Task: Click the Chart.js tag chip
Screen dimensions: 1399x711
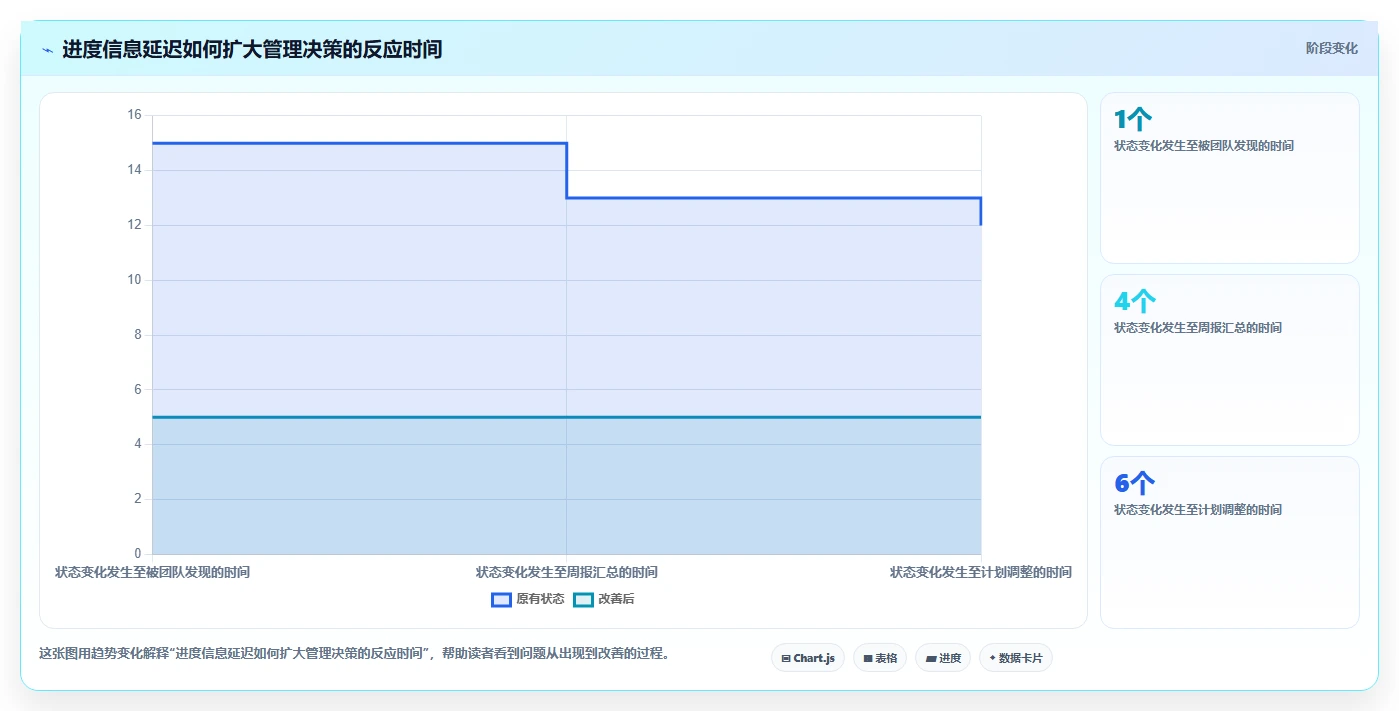Action: click(808, 658)
